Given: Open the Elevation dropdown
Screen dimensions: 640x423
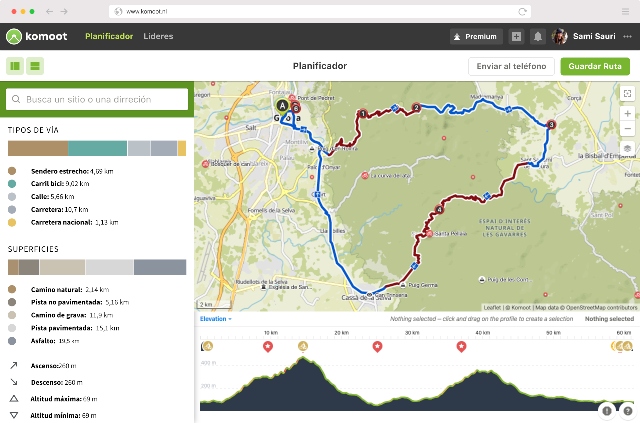Looking at the screenshot, I should [x=215, y=319].
